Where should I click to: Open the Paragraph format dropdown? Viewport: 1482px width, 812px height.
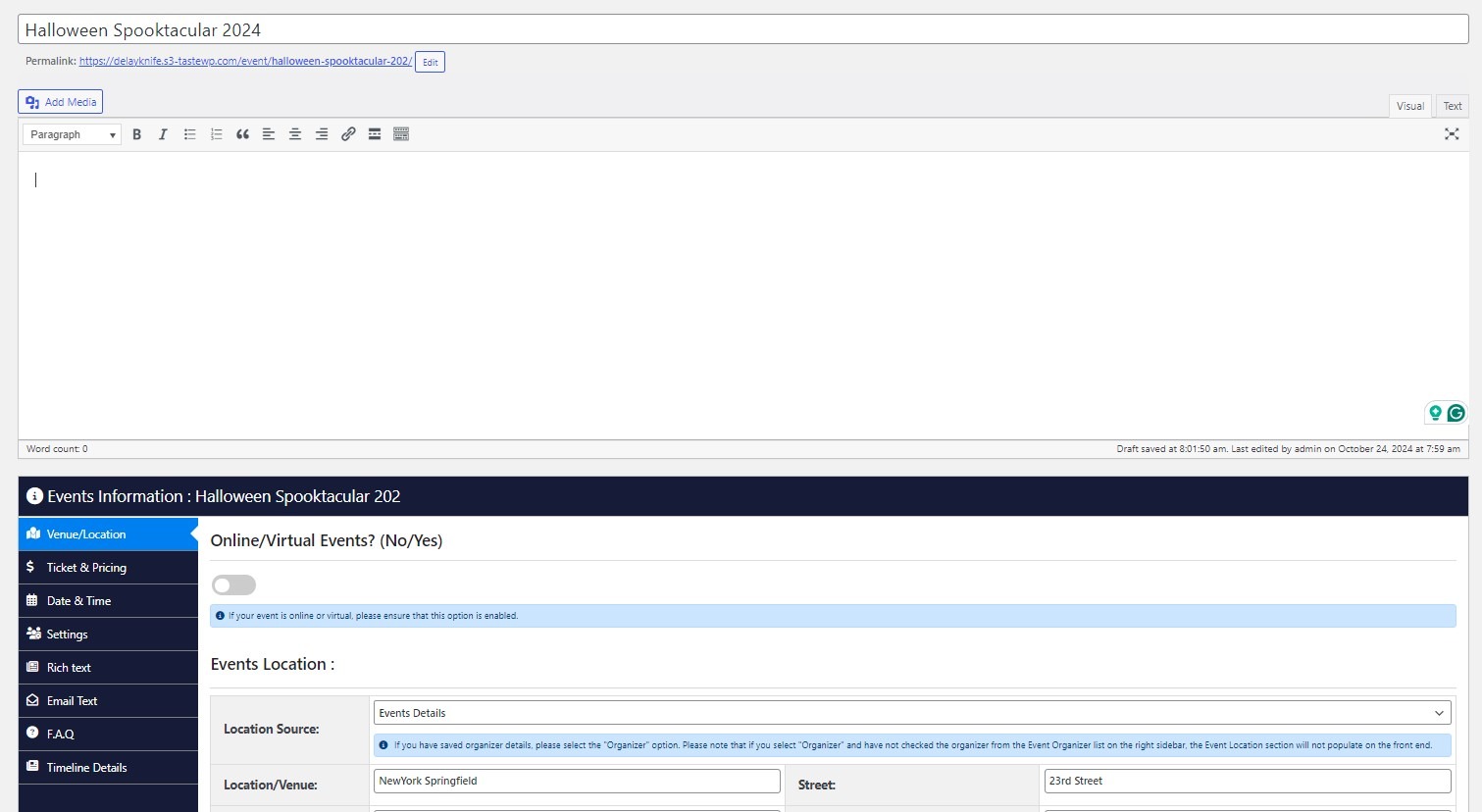pos(72,134)
